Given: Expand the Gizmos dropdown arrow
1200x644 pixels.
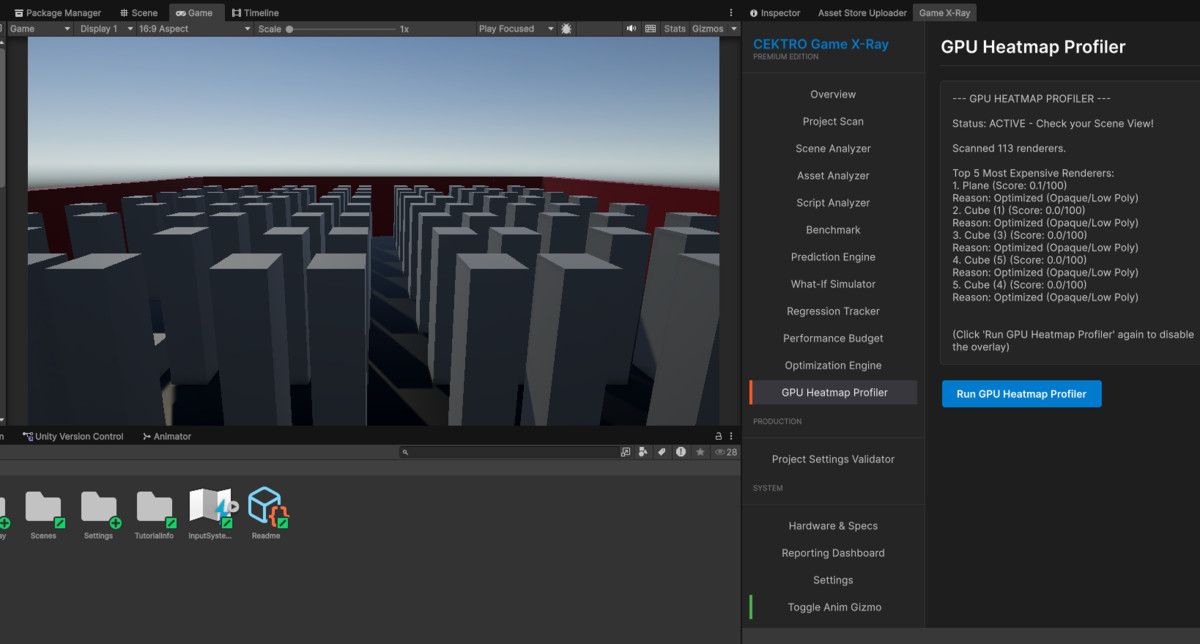Looking at the screenshot, I should click(733, 29).
